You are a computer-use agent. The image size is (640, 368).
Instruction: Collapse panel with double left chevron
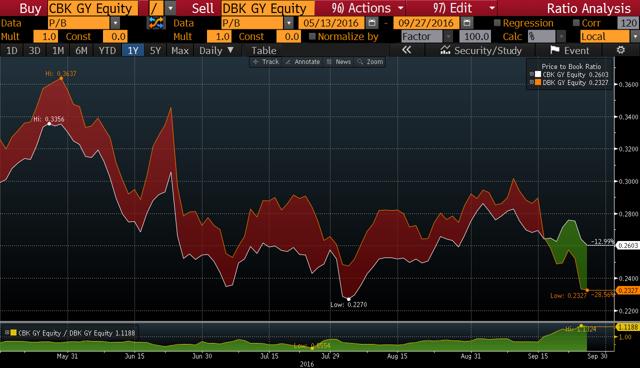[x=406, y=50]
